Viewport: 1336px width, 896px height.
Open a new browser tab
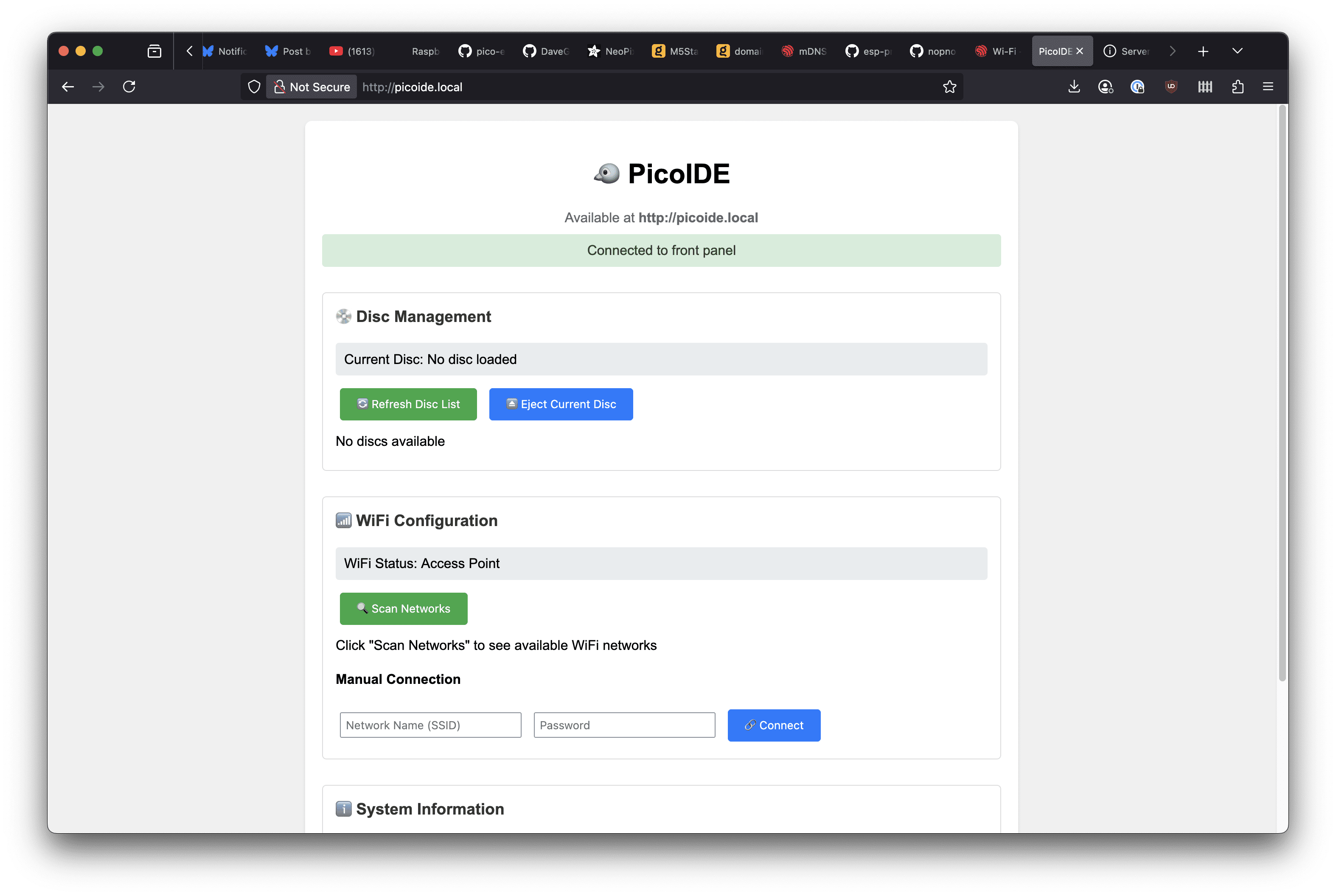[1203, 51]
